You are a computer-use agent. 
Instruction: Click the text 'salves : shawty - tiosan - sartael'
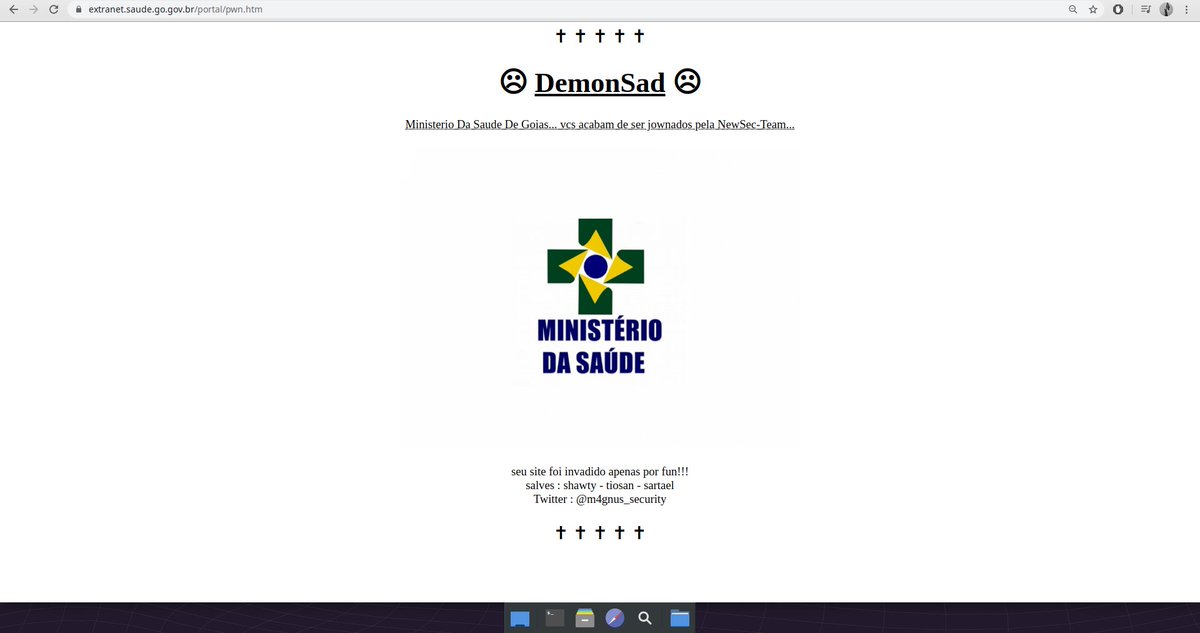600,485
